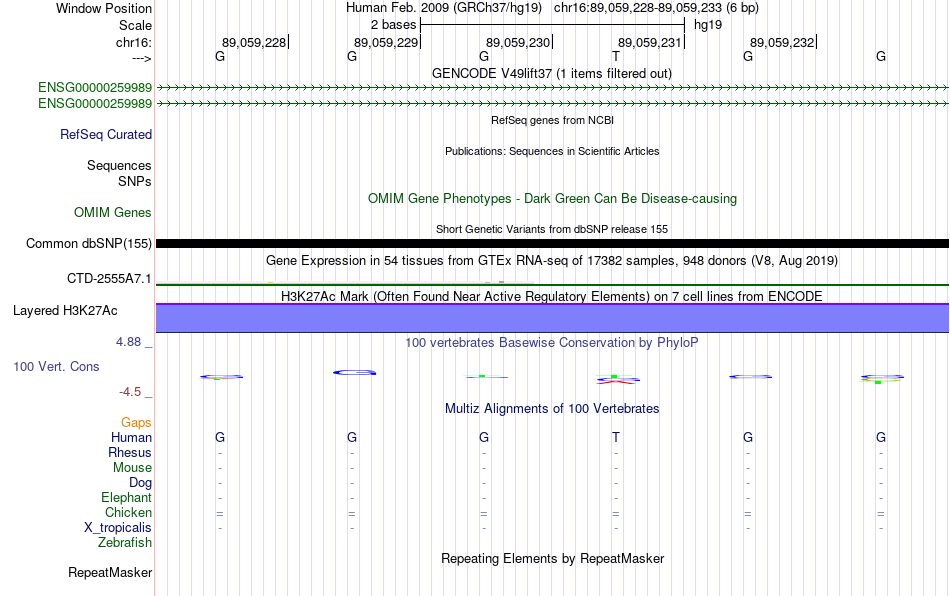Click hg19 label beside the scale bar
The width and height of the screenshot is (950, 596).
[708, 25]
